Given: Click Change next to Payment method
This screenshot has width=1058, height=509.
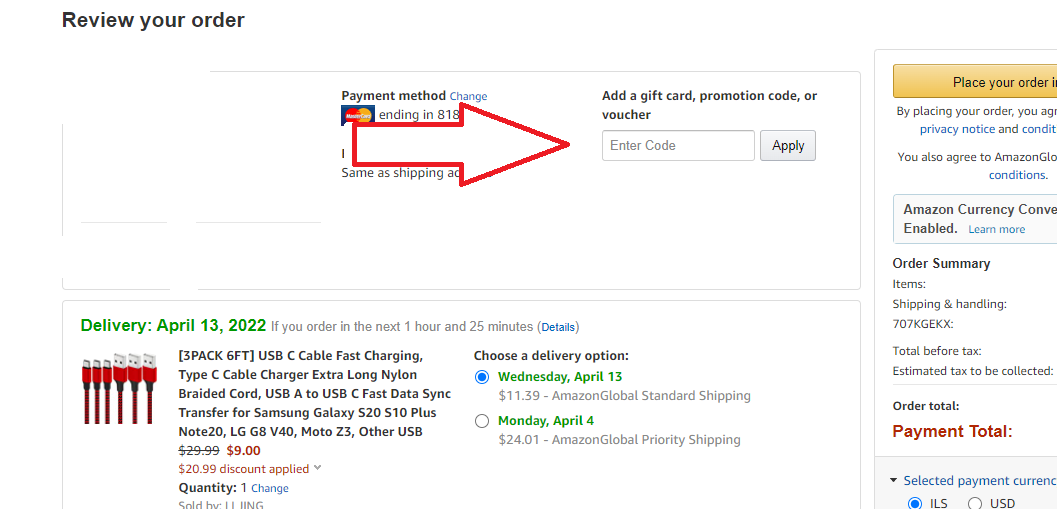Looking at the screenshot, I should [x=468, y=97].
